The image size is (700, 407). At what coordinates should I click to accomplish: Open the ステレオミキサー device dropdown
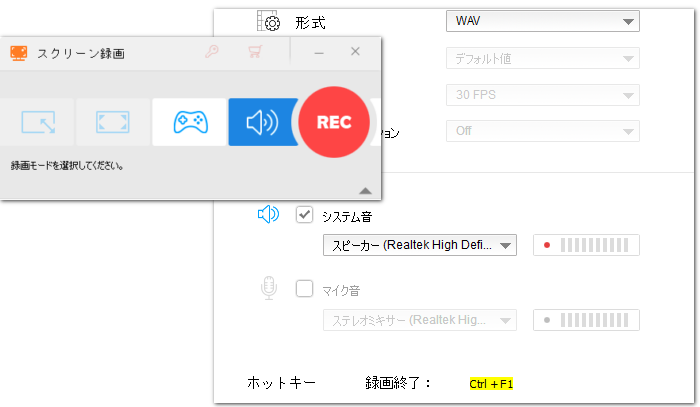click(420, 320)
